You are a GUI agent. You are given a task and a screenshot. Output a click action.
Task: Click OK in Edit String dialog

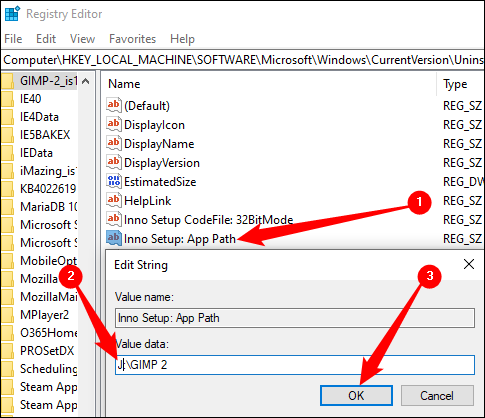[356, 396]
